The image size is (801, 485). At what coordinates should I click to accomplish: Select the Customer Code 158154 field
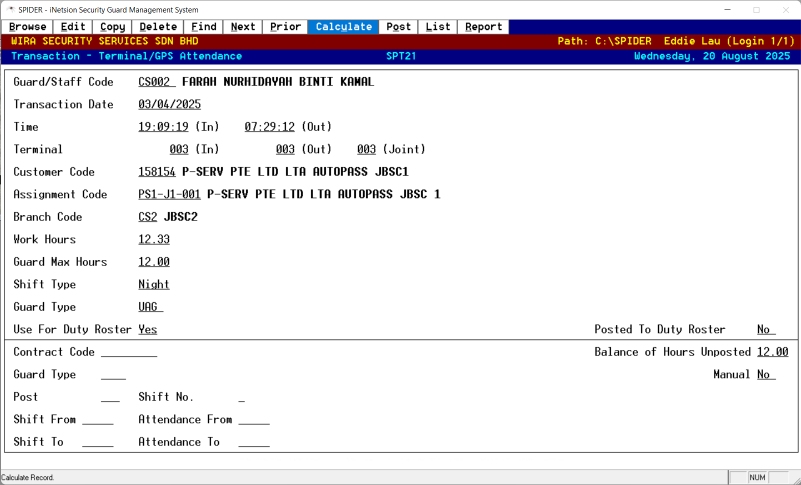[158, 172]
